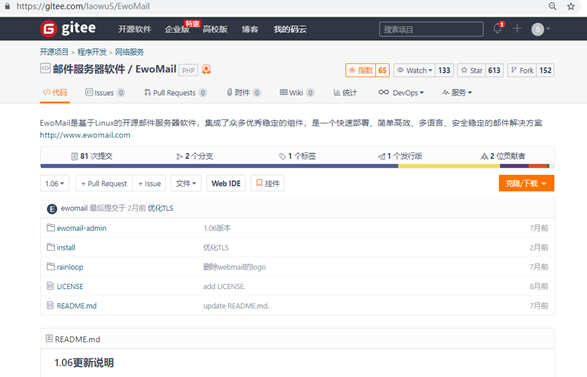Click the + Issue button
This screenshot has width=587, height=377.
149,183
